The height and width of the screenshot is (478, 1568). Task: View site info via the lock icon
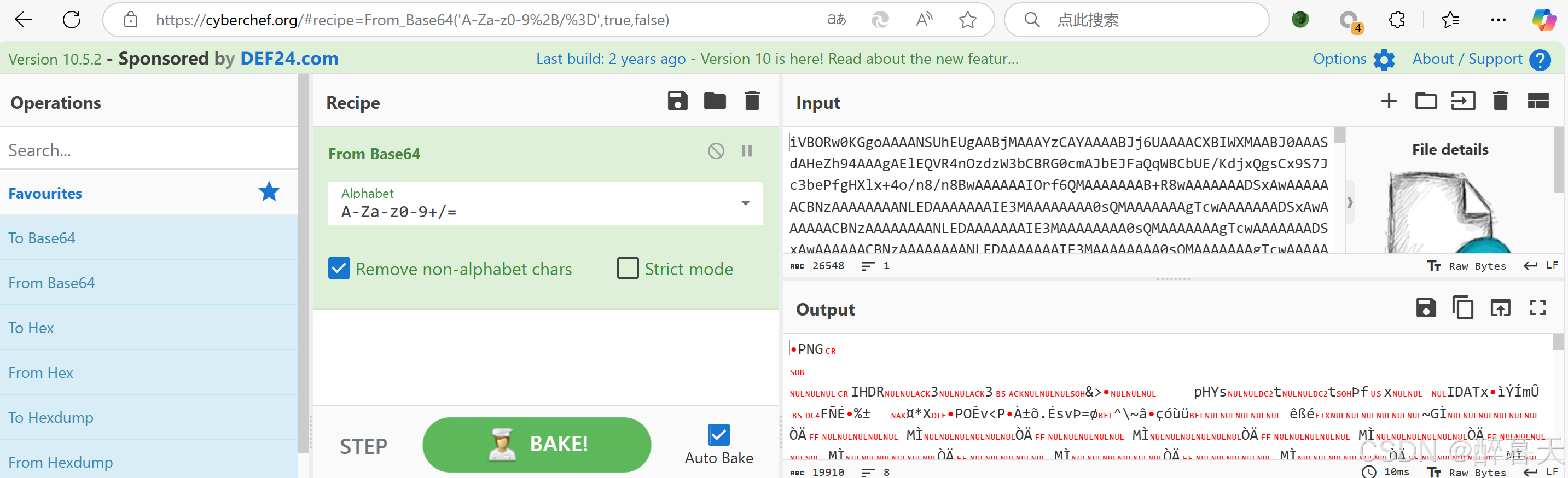130,20
